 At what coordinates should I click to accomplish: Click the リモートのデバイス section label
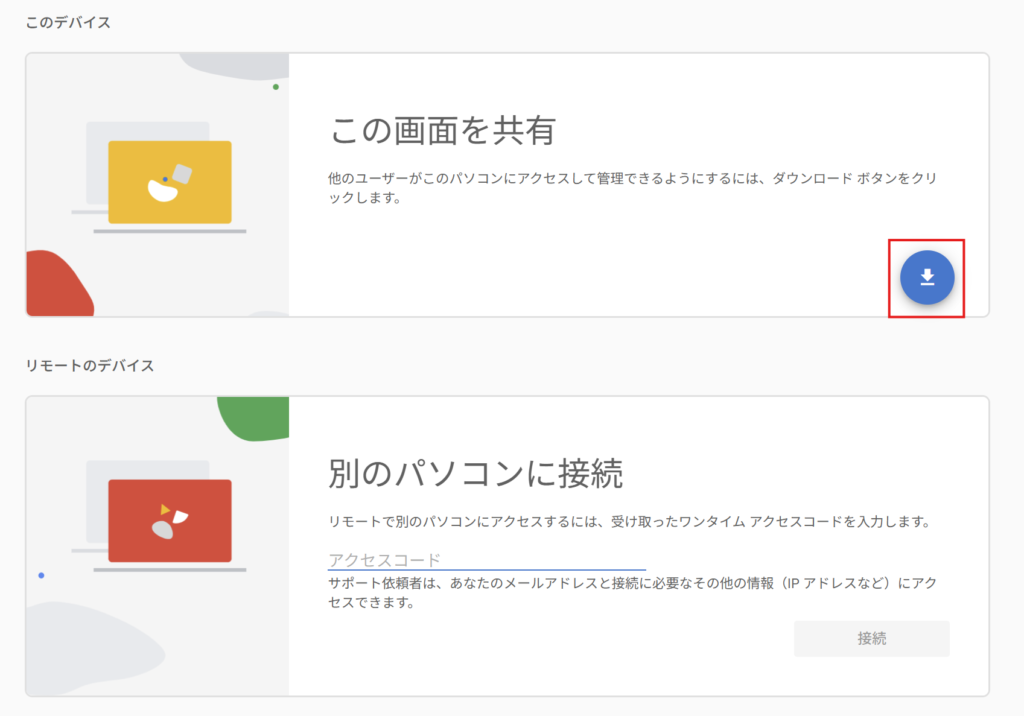89,365
